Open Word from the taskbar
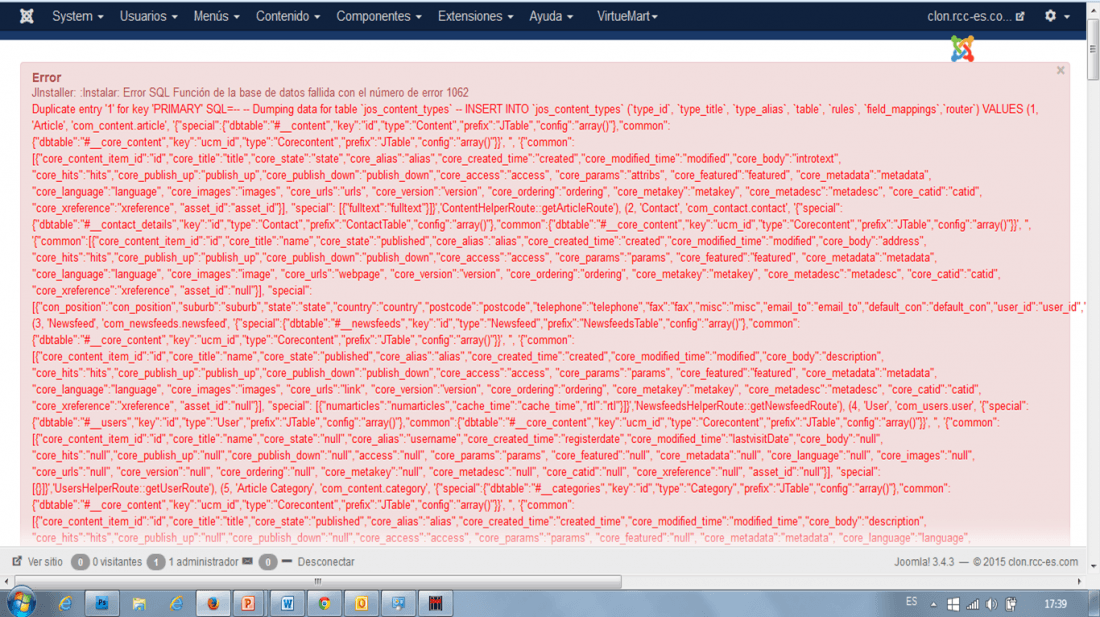Screen dimensions: 1100x617 [x=287, y=603]
